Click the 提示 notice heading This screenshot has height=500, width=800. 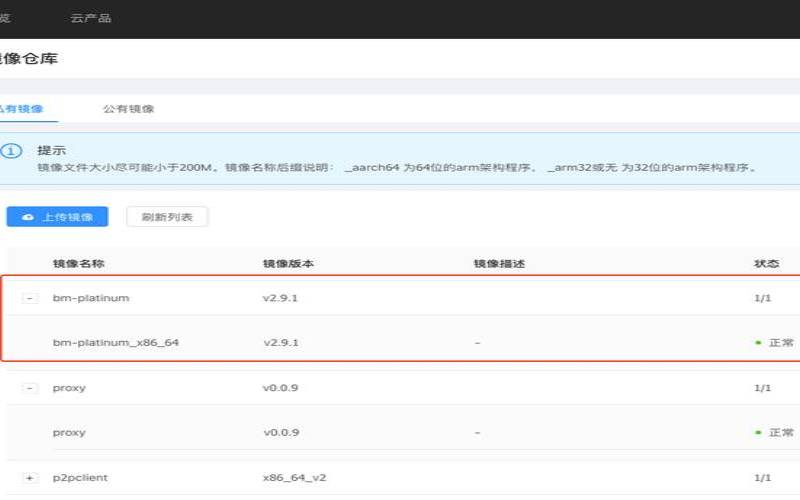tap(52, 151)
